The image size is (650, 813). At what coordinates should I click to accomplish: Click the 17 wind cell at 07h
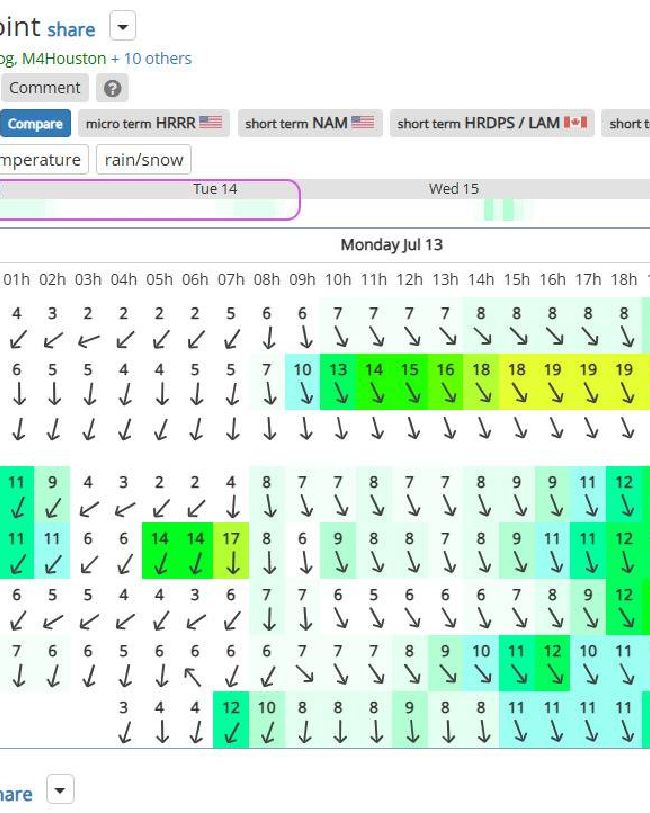click(x=231, y=551)
